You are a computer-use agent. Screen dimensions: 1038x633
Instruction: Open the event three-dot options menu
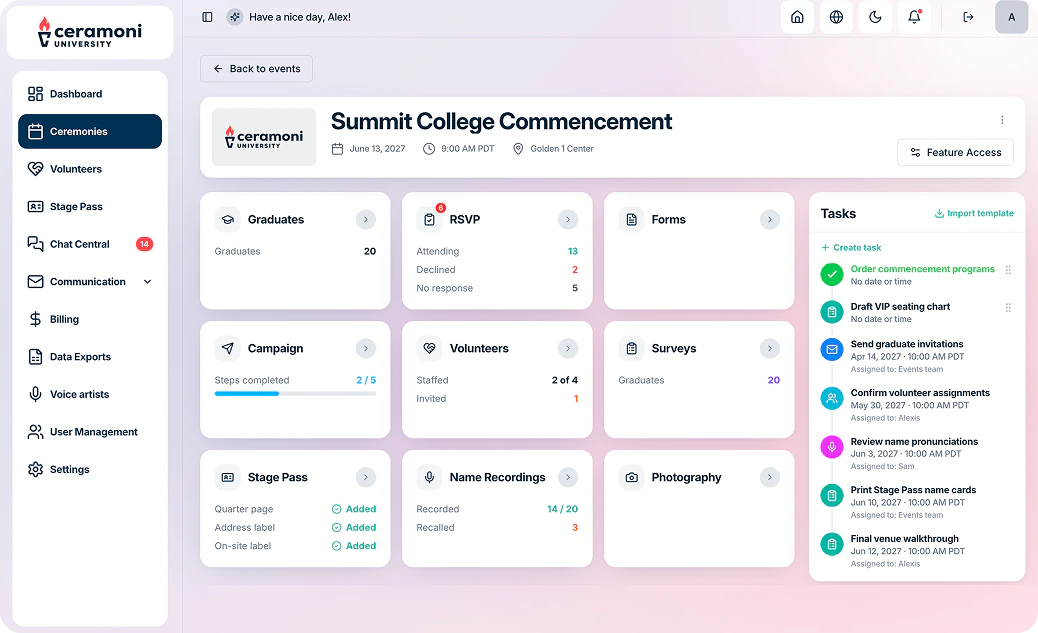point(1002,120)
